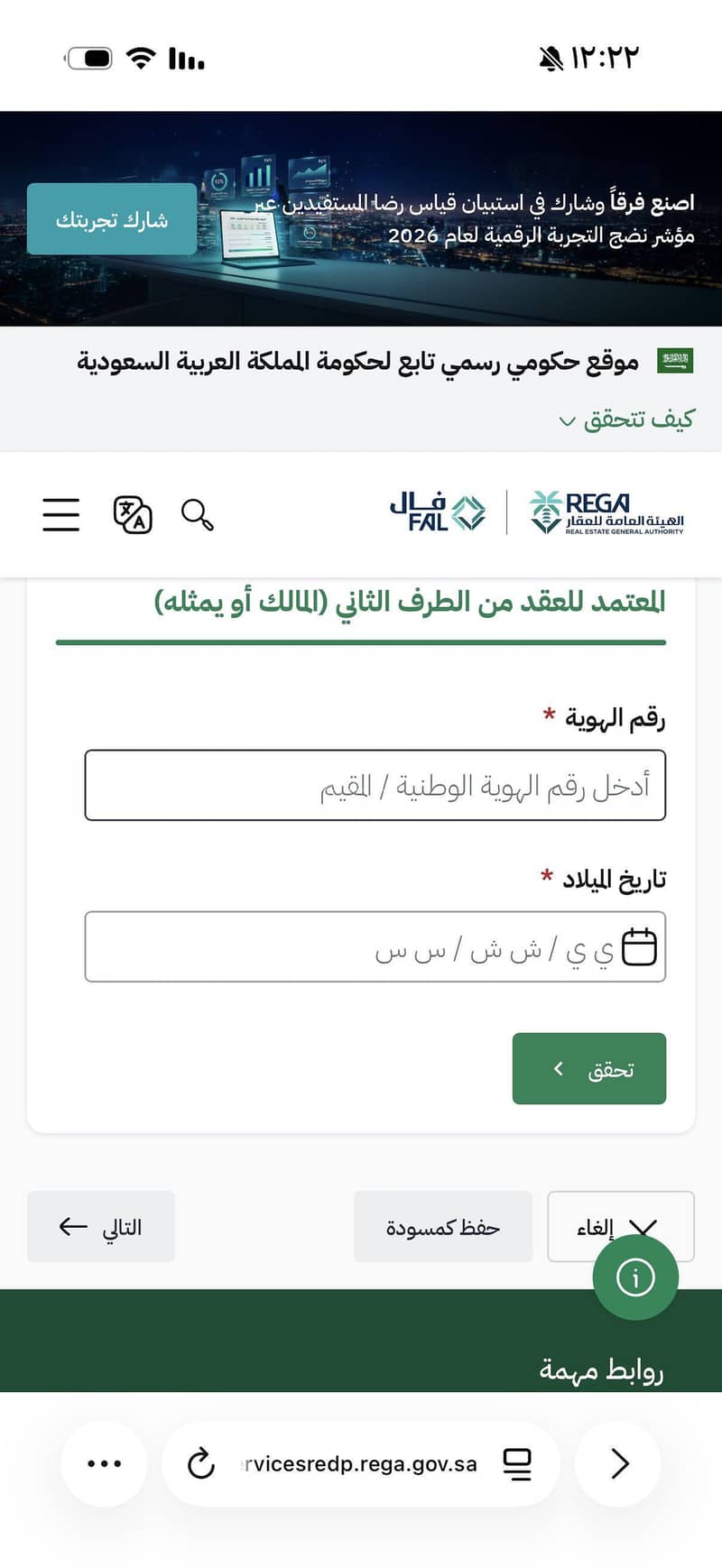Click the REGA authority logo
722x1568 pixels.
click(606, 512)
